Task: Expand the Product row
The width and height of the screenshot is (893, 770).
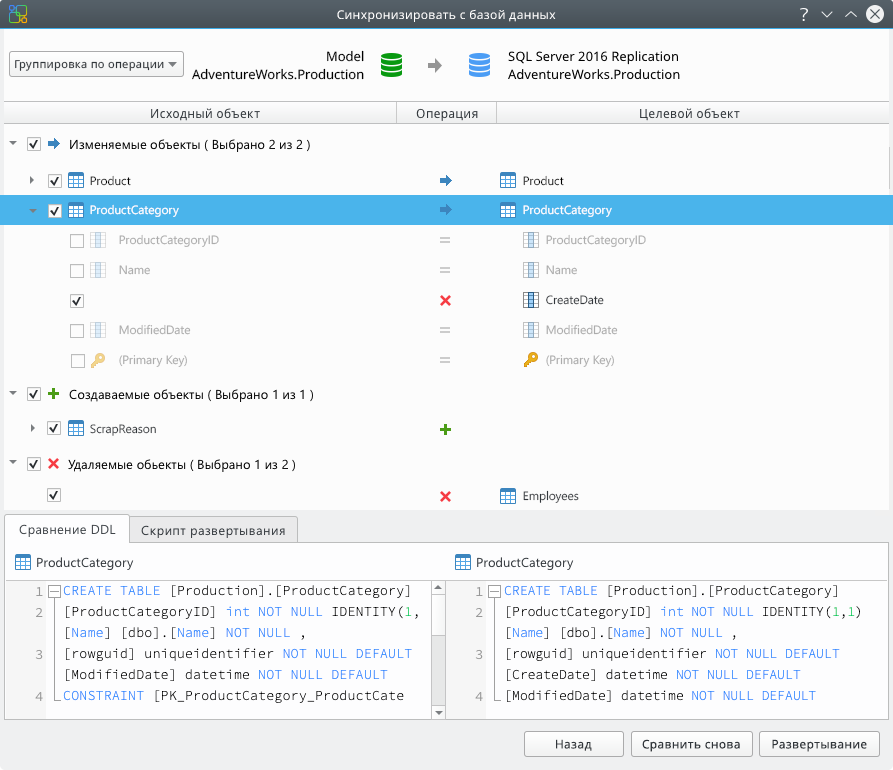Action: [32, 180]
